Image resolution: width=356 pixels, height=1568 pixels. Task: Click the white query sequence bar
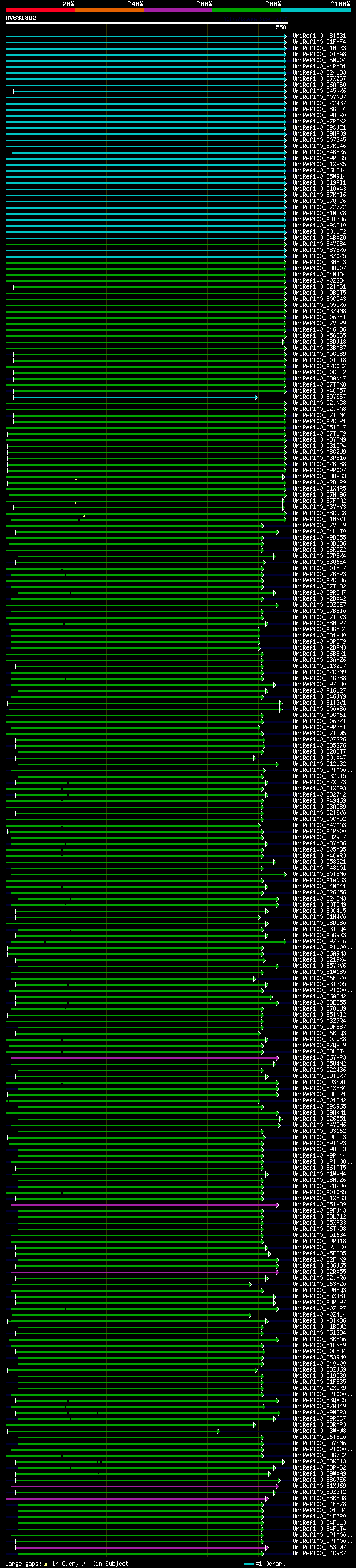tap(147, 23)
